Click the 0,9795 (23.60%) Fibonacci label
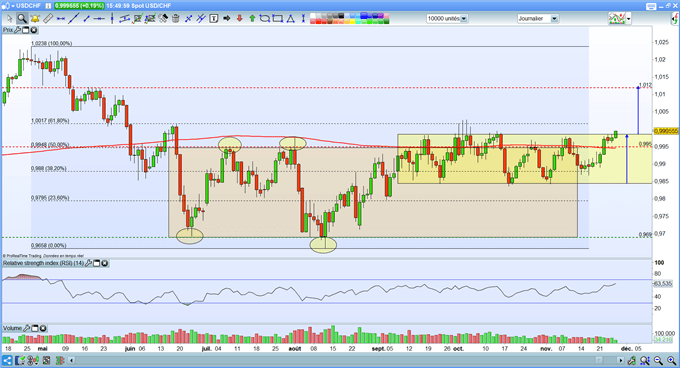The width and height of the screenshot is (680, 368). 50,198
